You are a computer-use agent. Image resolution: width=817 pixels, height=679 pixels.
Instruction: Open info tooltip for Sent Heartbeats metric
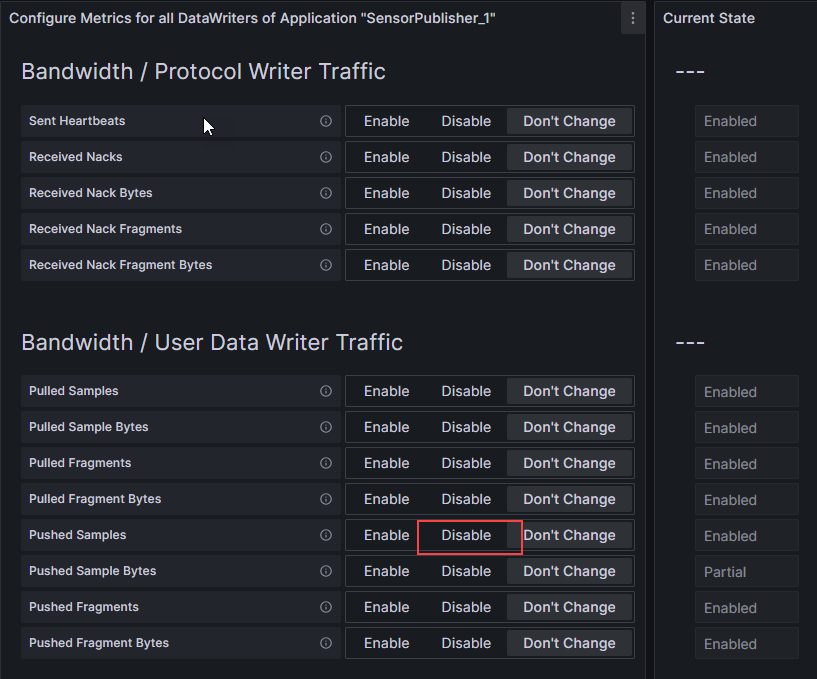(325, 121)
